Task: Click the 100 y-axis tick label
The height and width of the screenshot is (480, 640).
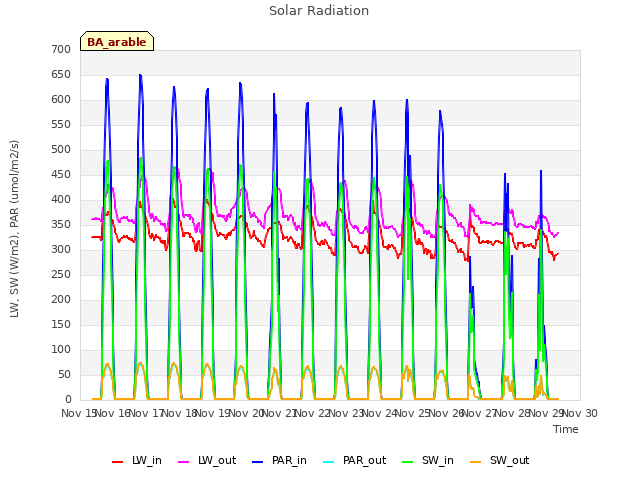Action: pos(61,350)
